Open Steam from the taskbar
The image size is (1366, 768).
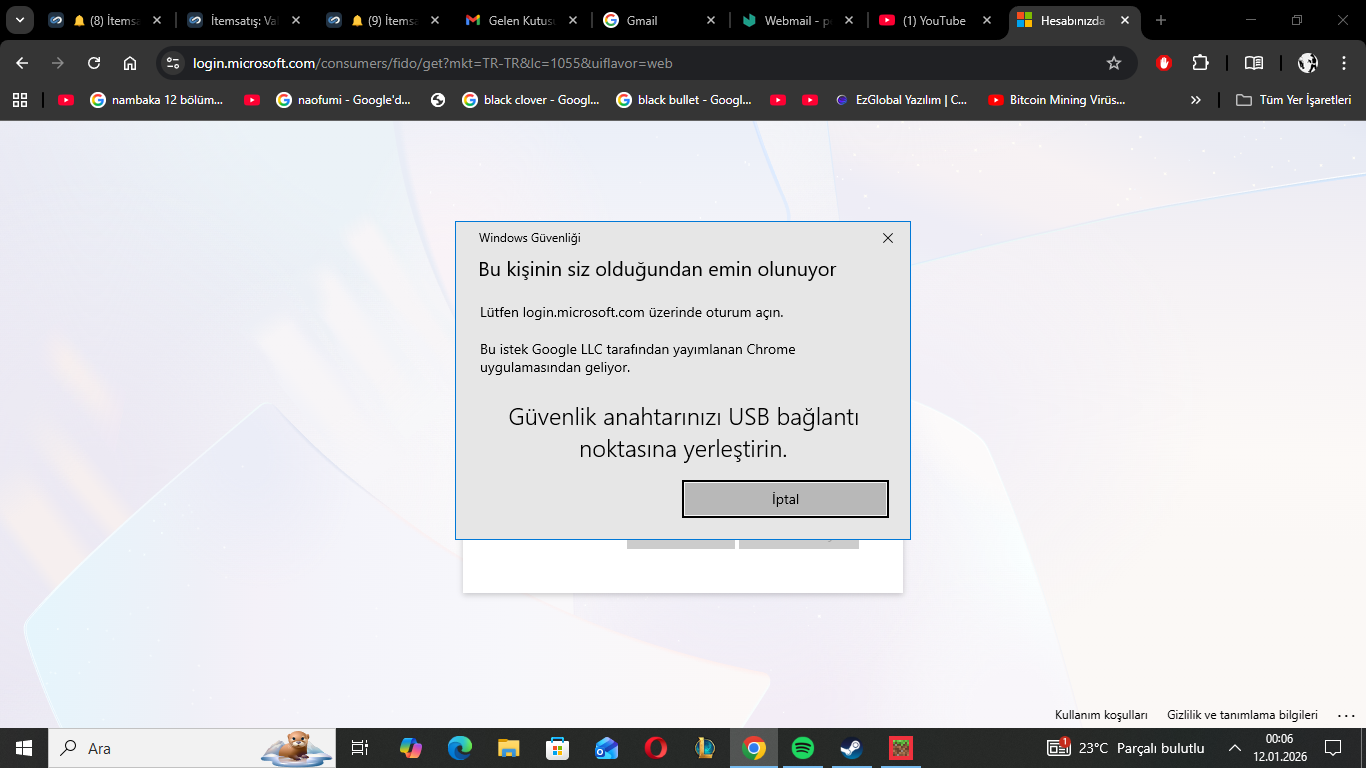[x=852, y=748]
